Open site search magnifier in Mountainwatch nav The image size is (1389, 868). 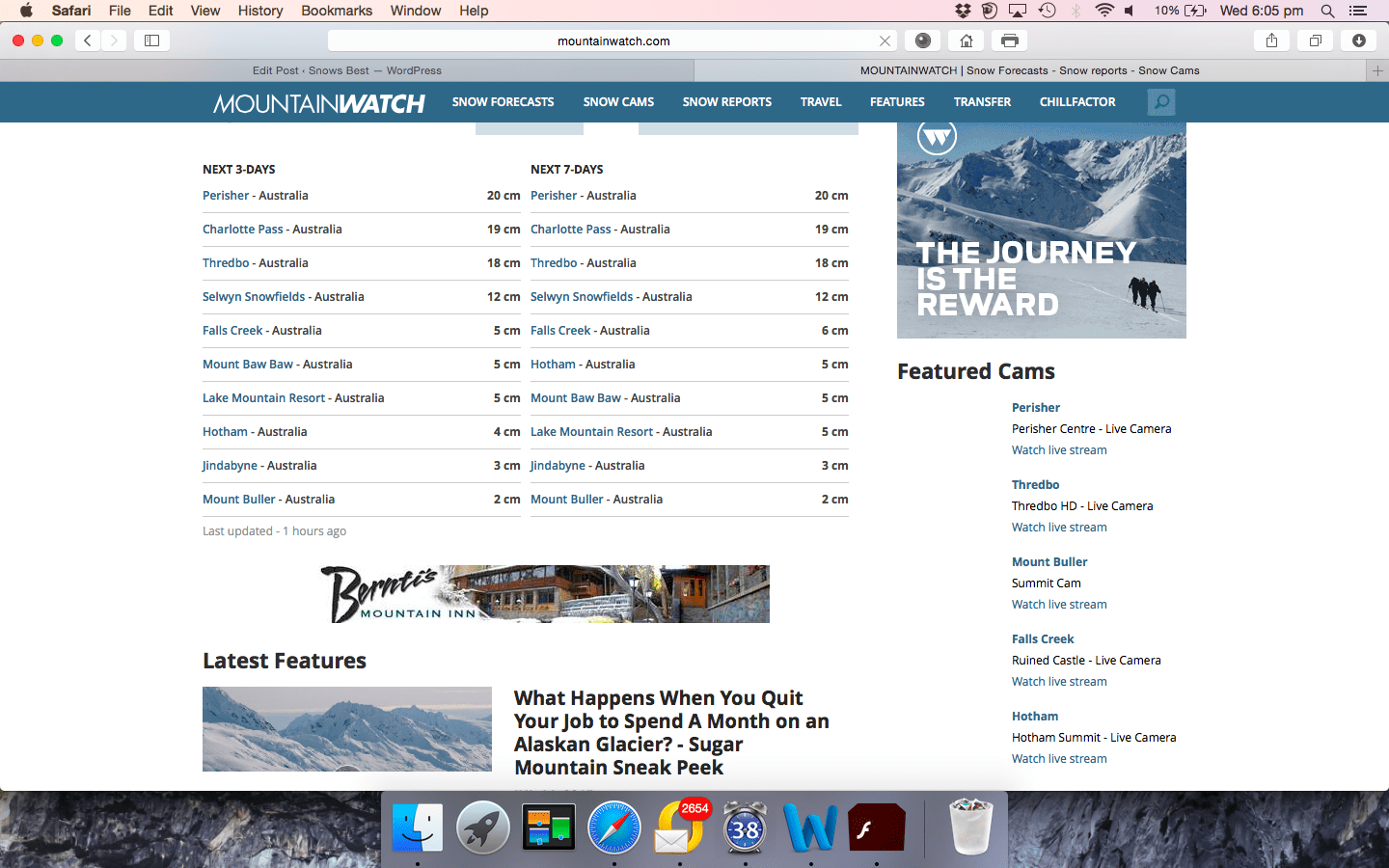[x=1161, y=102]
